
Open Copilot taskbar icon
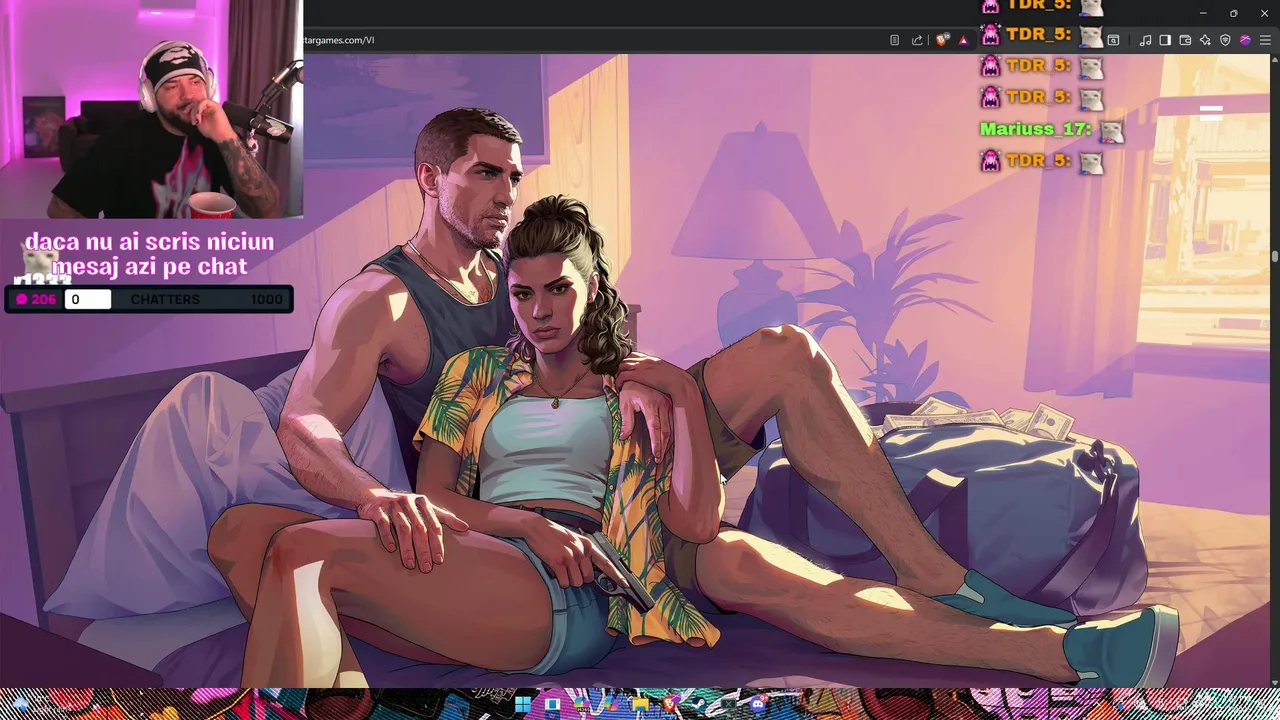pyautogui.click(x=611, y=704)
